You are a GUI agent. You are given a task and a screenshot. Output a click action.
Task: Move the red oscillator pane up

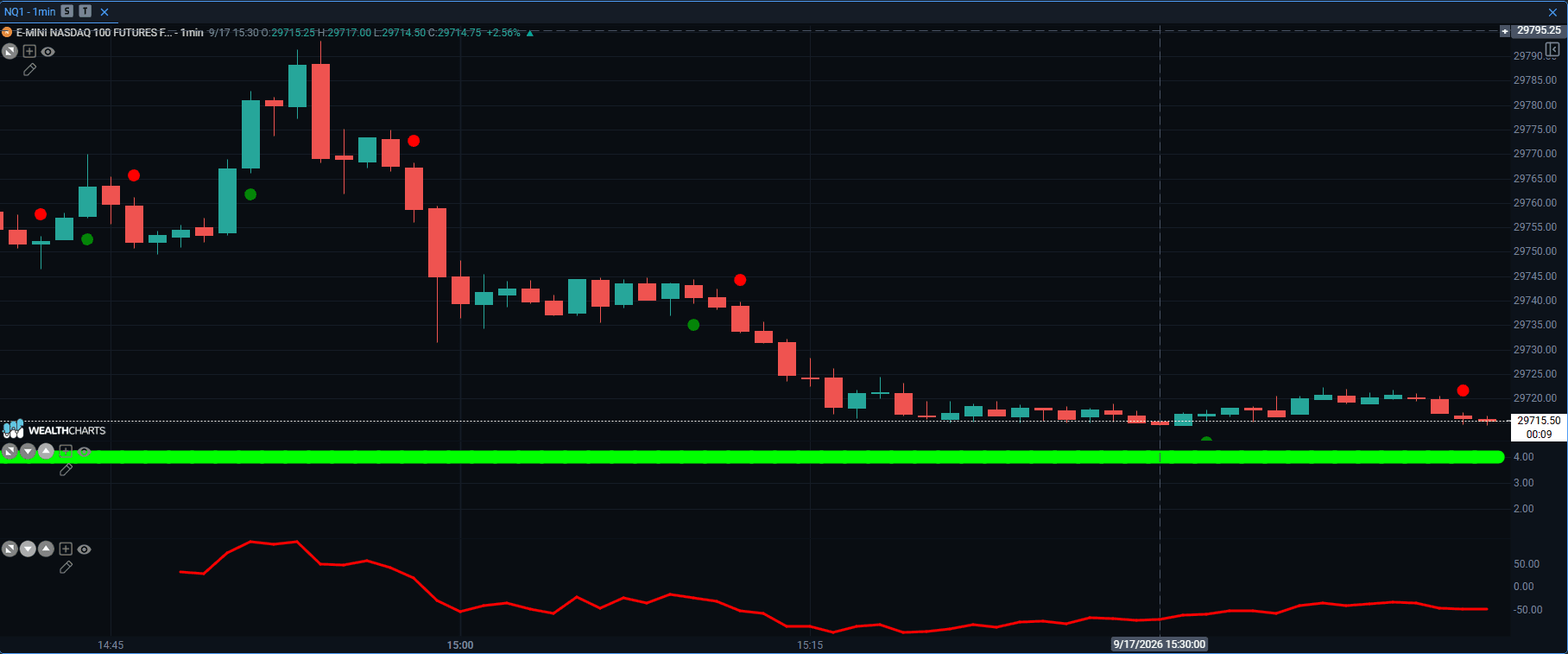(x=46, y=549)
